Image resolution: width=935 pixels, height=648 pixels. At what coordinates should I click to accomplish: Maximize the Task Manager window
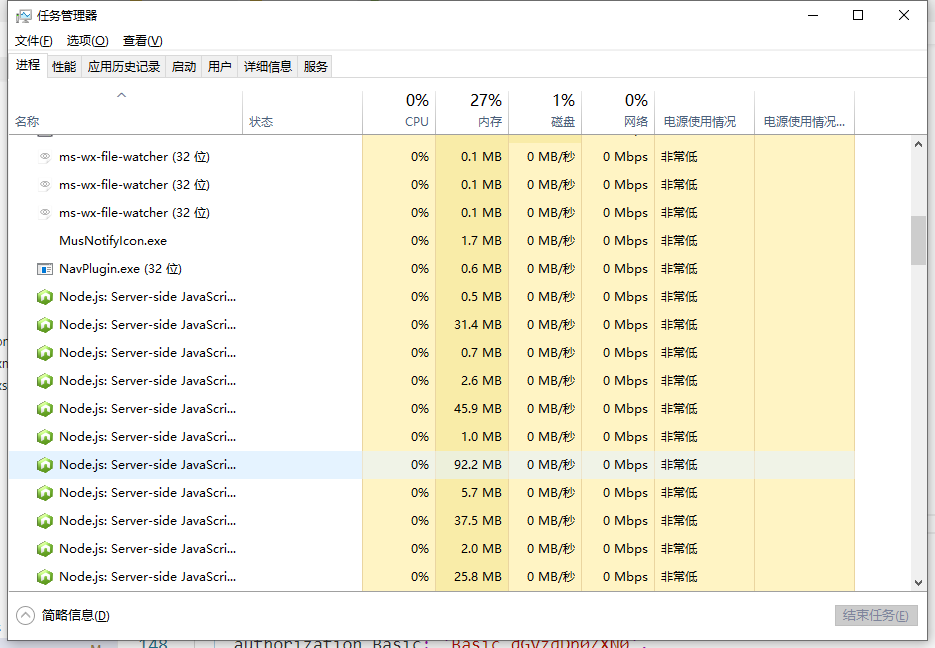[x=858, y=15]
